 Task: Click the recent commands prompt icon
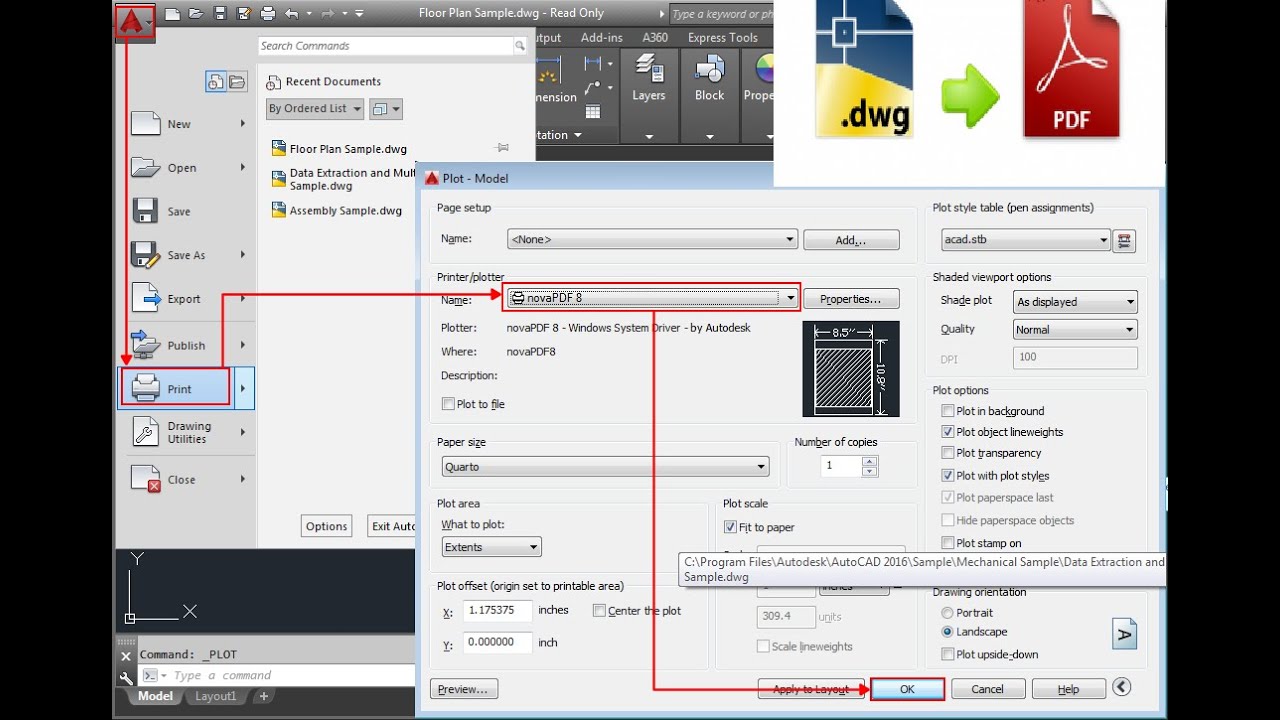click(153, 676)
